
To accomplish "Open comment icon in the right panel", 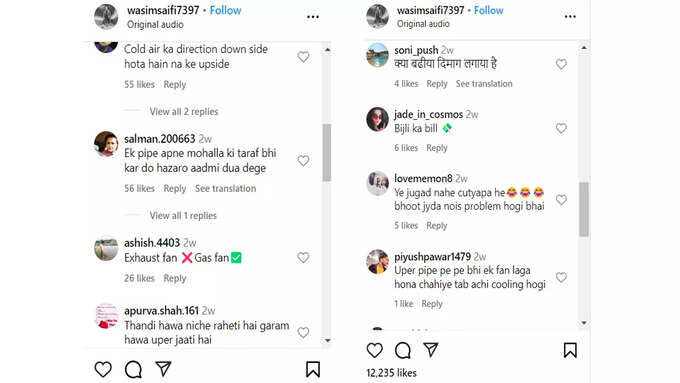I will point(402,350).
